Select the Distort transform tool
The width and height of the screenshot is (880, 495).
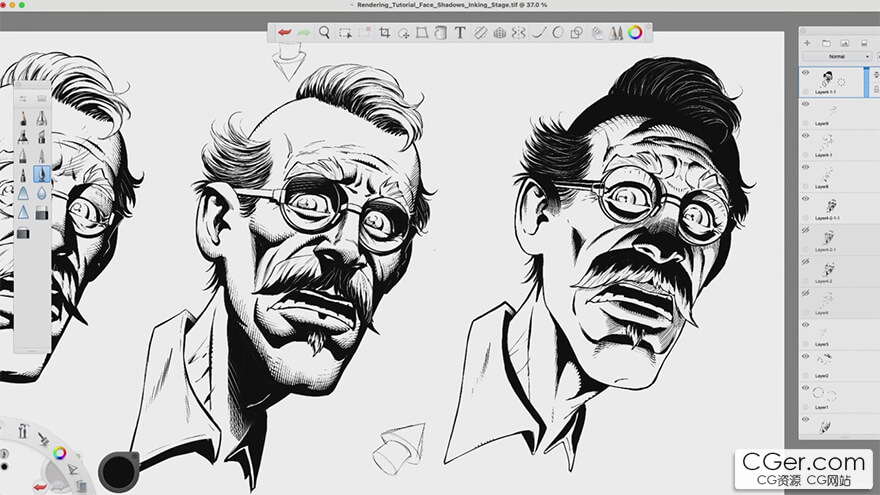click(x=421, y=33)
